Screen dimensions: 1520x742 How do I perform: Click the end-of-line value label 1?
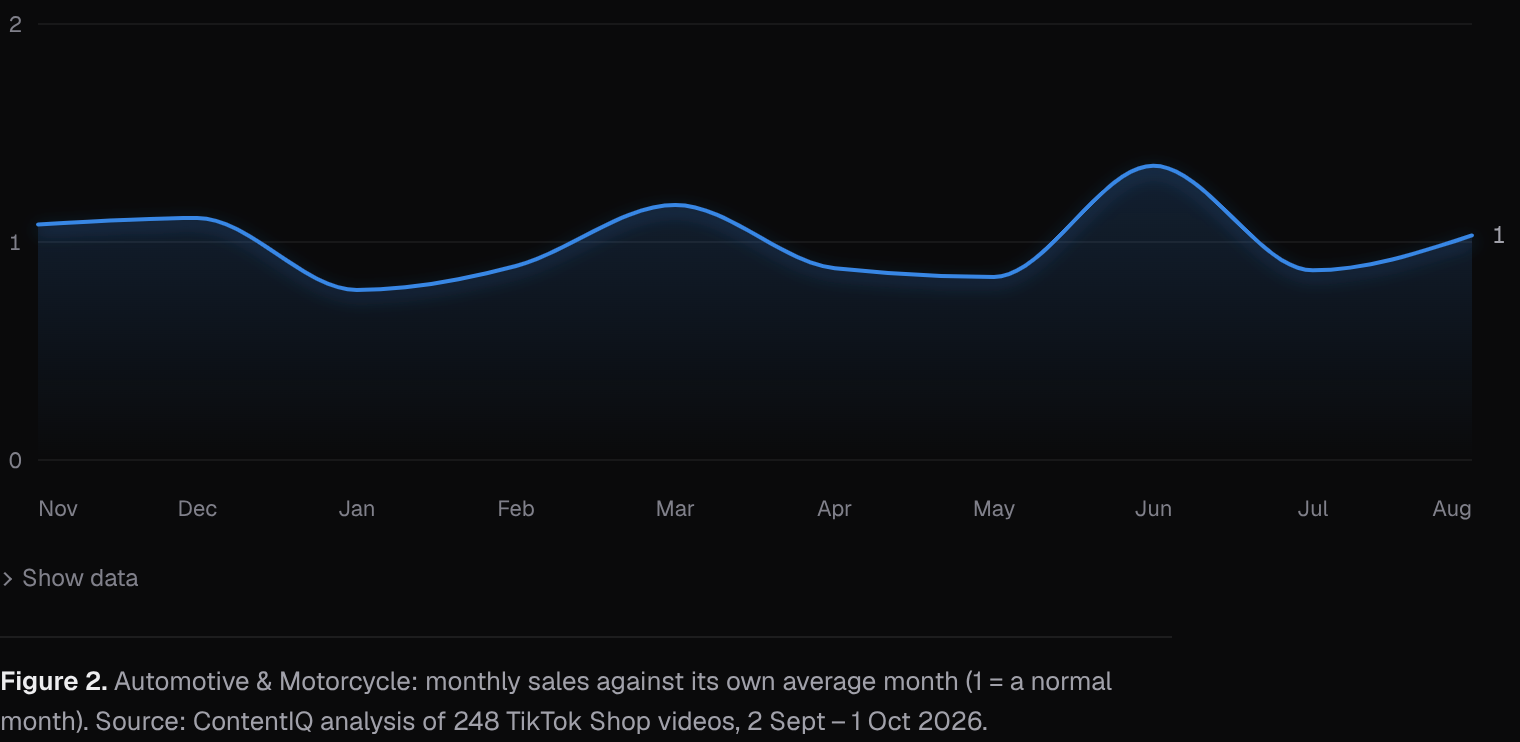pos(1498,235)
